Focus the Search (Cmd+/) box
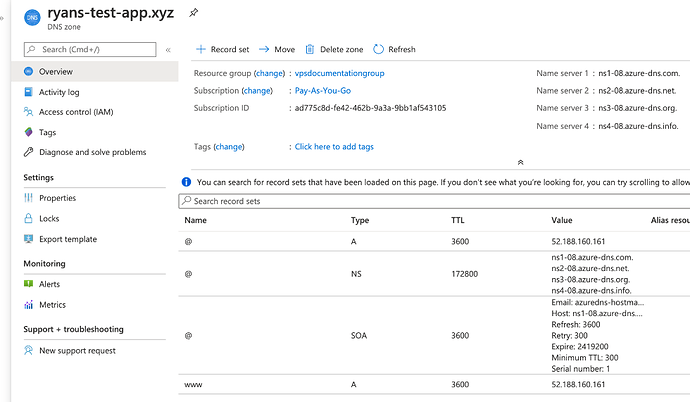 (90, 49)
